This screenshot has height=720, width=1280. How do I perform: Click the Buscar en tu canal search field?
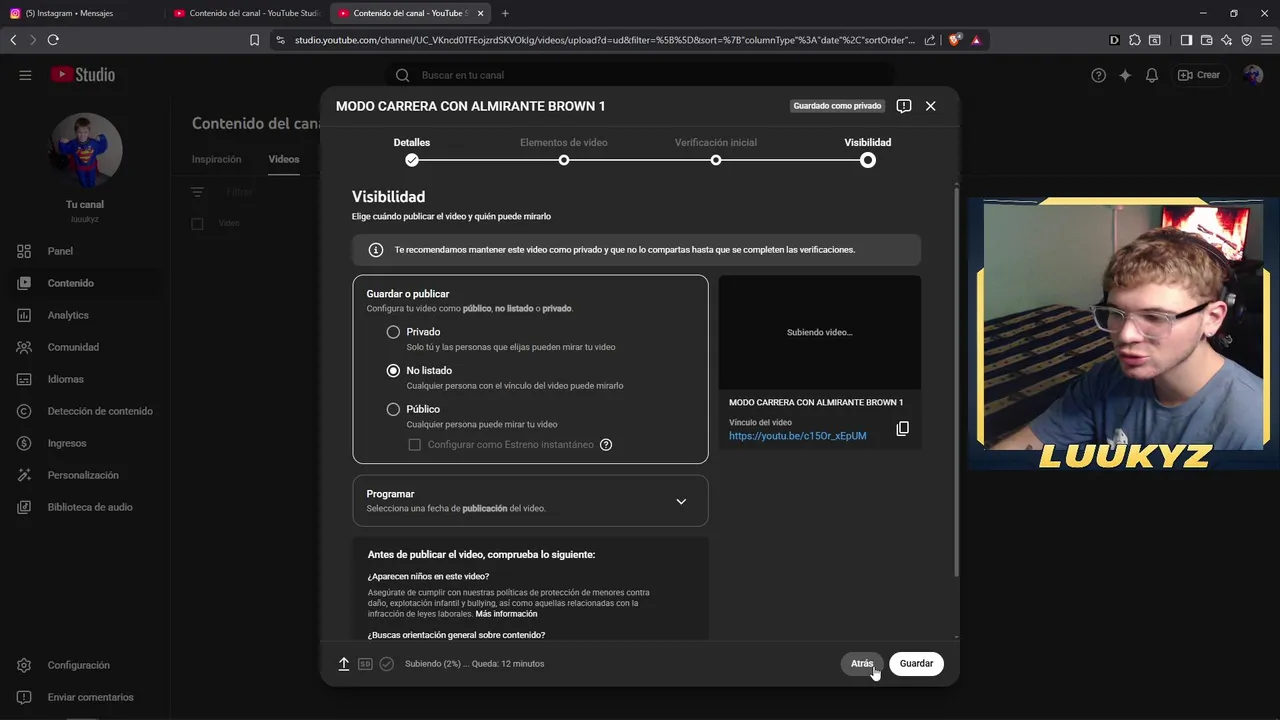pyautogui.click(x=640, y=75)
